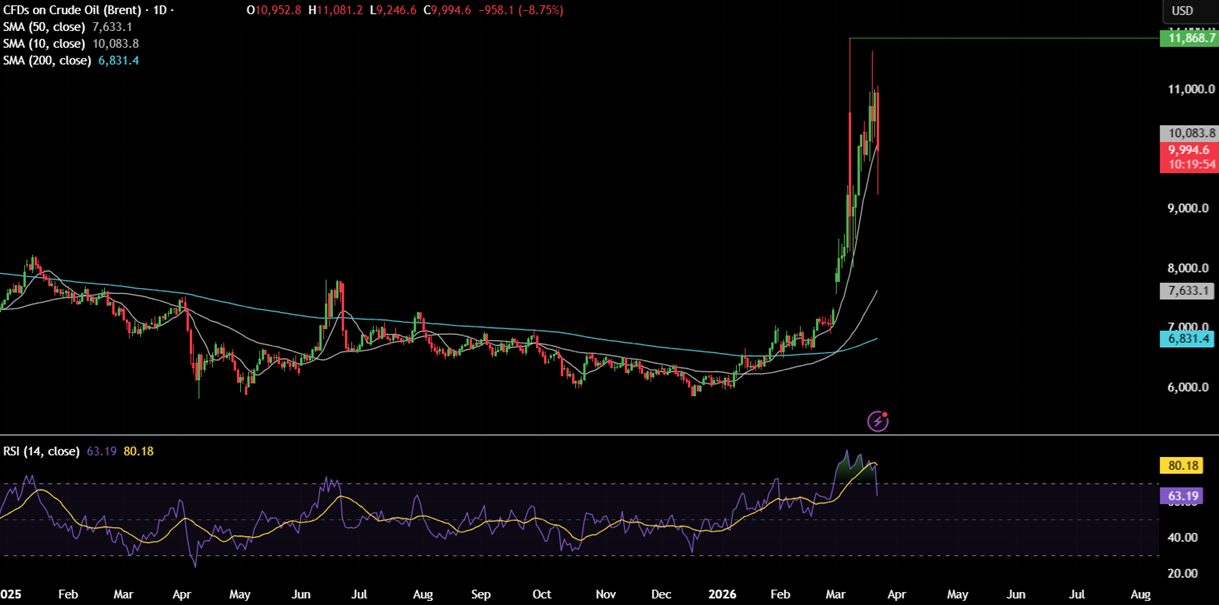This screenshot has width=1219, height=605.
Task: Click the Apr label near the latest candles
Action: pyautogui.click(x=895, y=594)
